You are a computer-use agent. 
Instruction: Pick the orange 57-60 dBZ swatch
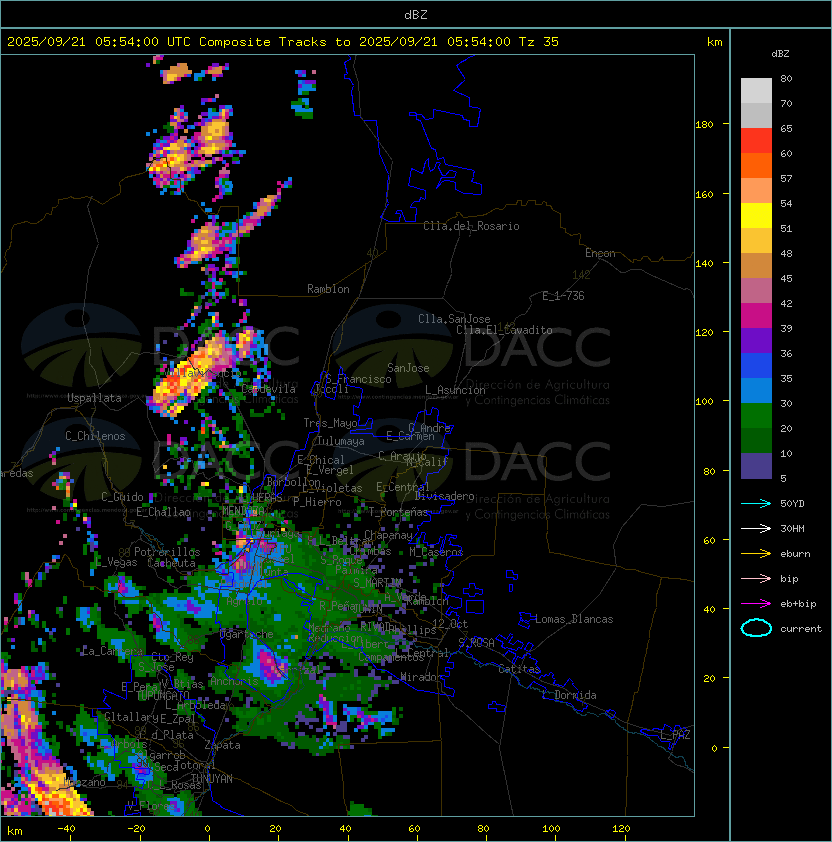click(756, 166)
